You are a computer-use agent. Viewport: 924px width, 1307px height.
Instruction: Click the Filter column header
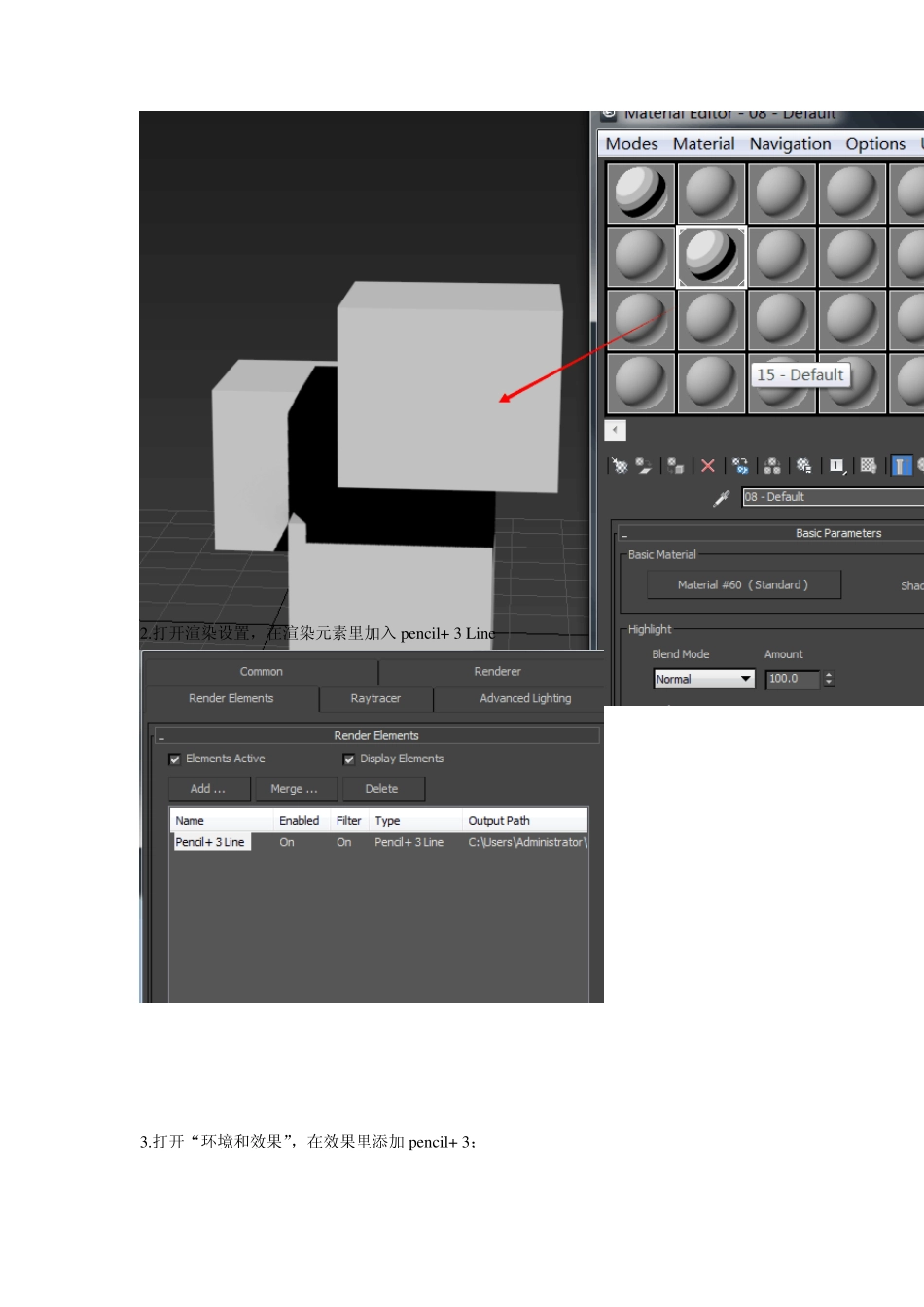click(349, 821)
